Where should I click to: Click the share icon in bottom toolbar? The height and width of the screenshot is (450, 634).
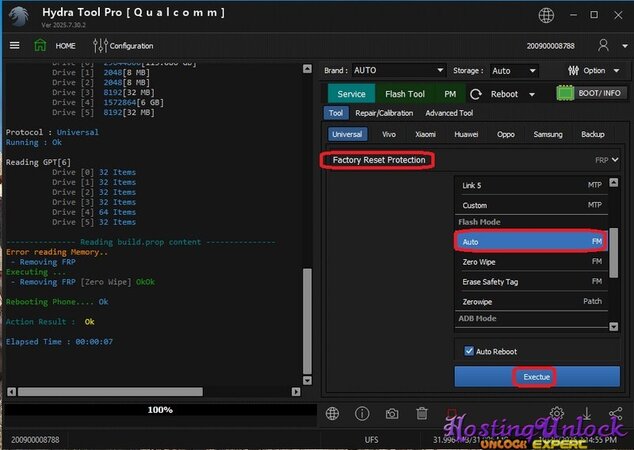coord(615,413)
